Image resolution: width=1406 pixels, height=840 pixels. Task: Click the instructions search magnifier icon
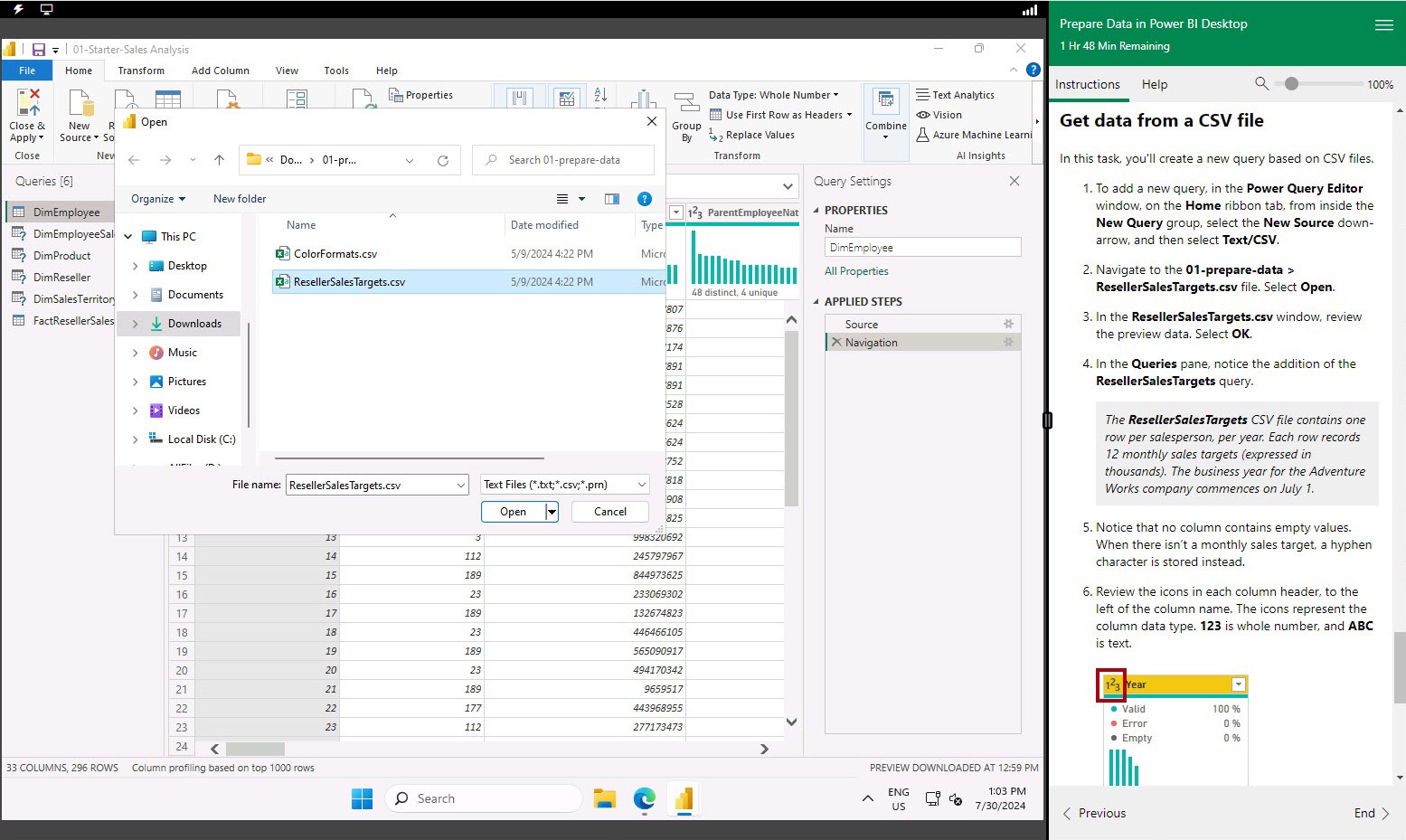tap(1261, 83)
